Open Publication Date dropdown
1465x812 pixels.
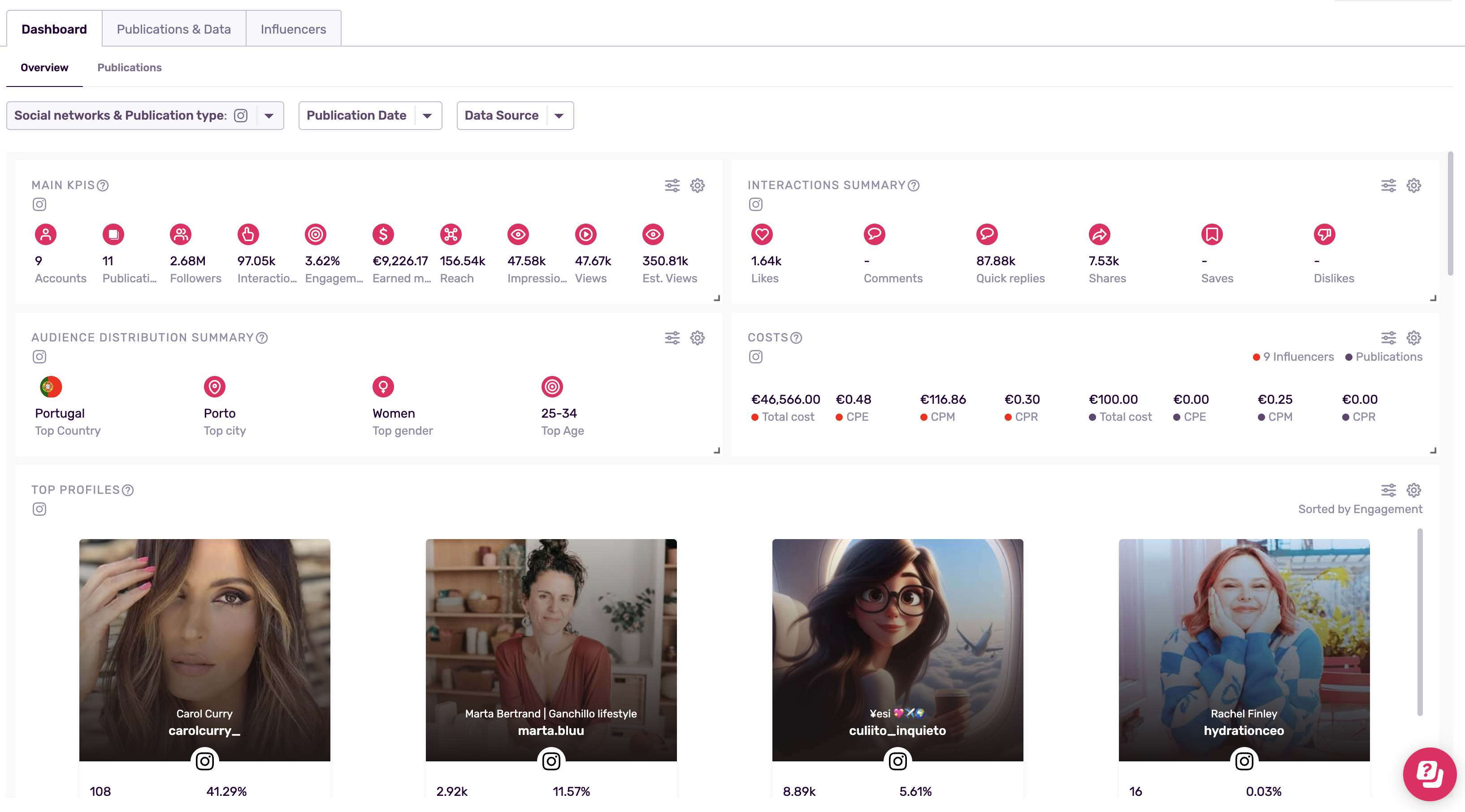(427, 116)
